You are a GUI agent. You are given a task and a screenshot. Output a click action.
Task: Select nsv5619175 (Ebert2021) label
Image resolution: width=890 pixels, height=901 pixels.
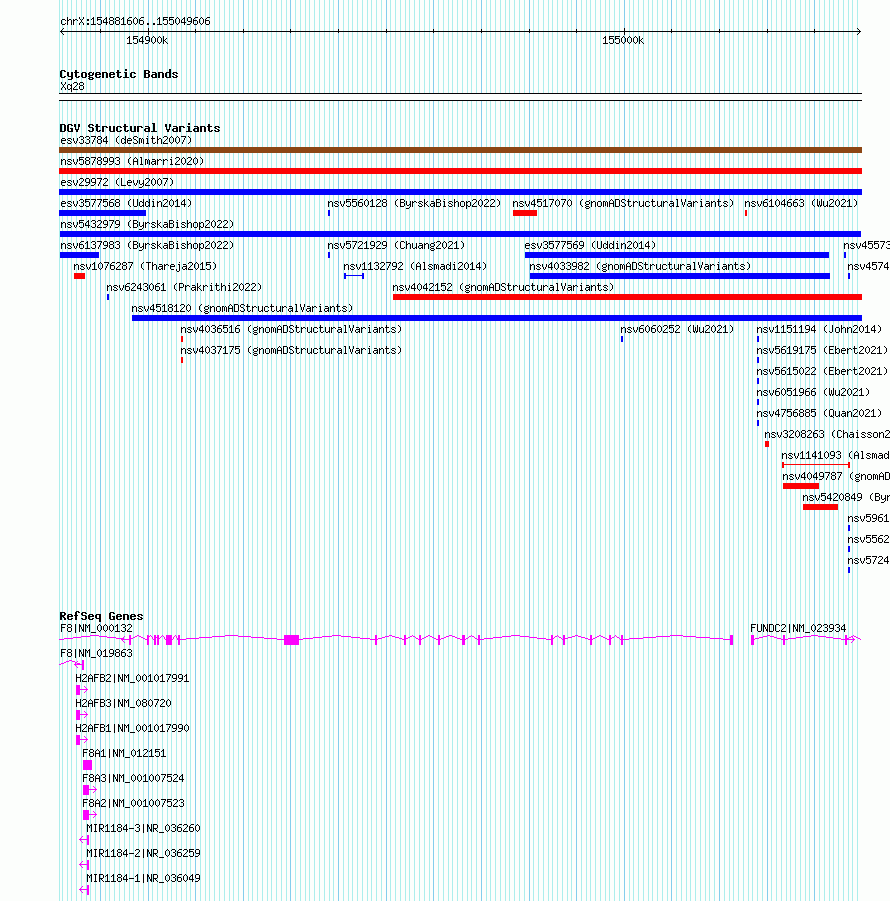pos(822,351)
